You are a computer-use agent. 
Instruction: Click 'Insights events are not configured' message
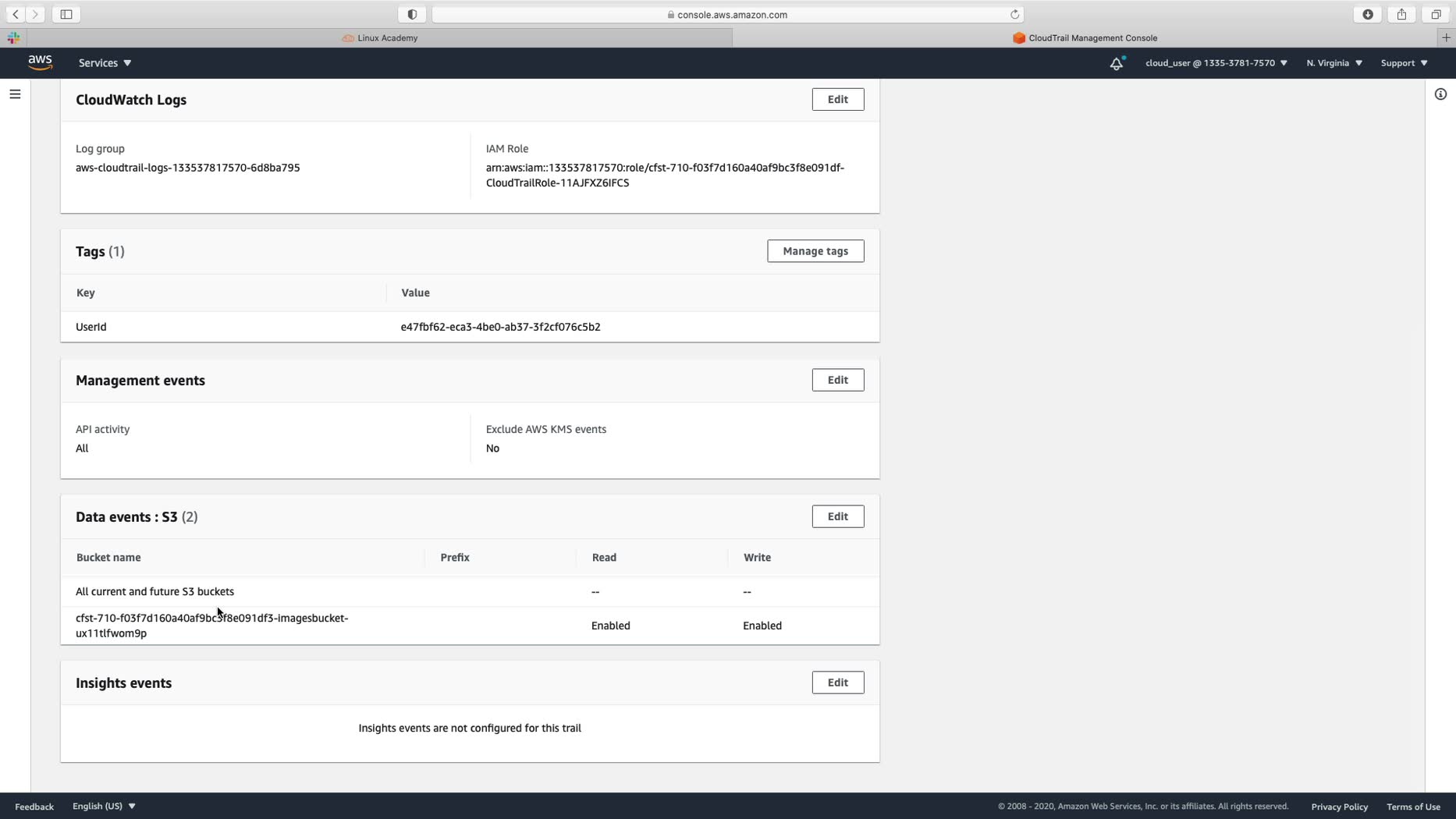click(470, 728)
